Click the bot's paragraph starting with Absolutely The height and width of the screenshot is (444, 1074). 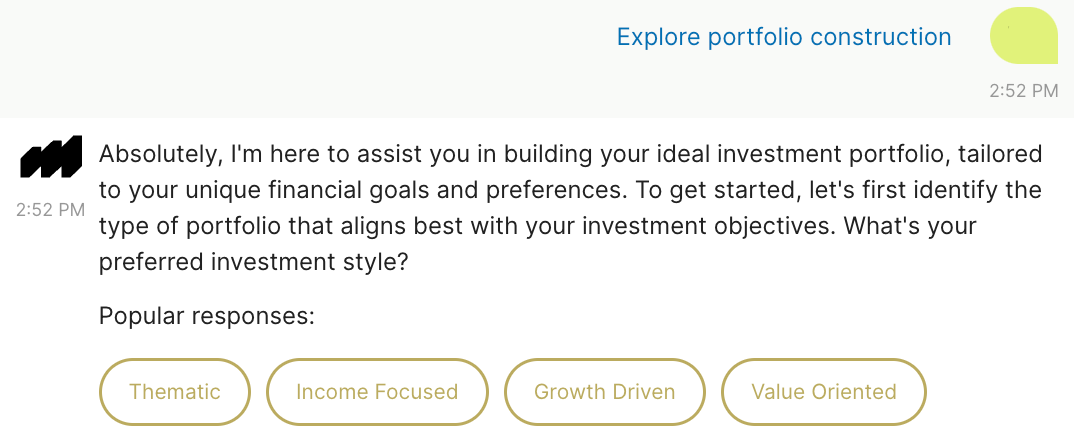(x=570, y=155)
